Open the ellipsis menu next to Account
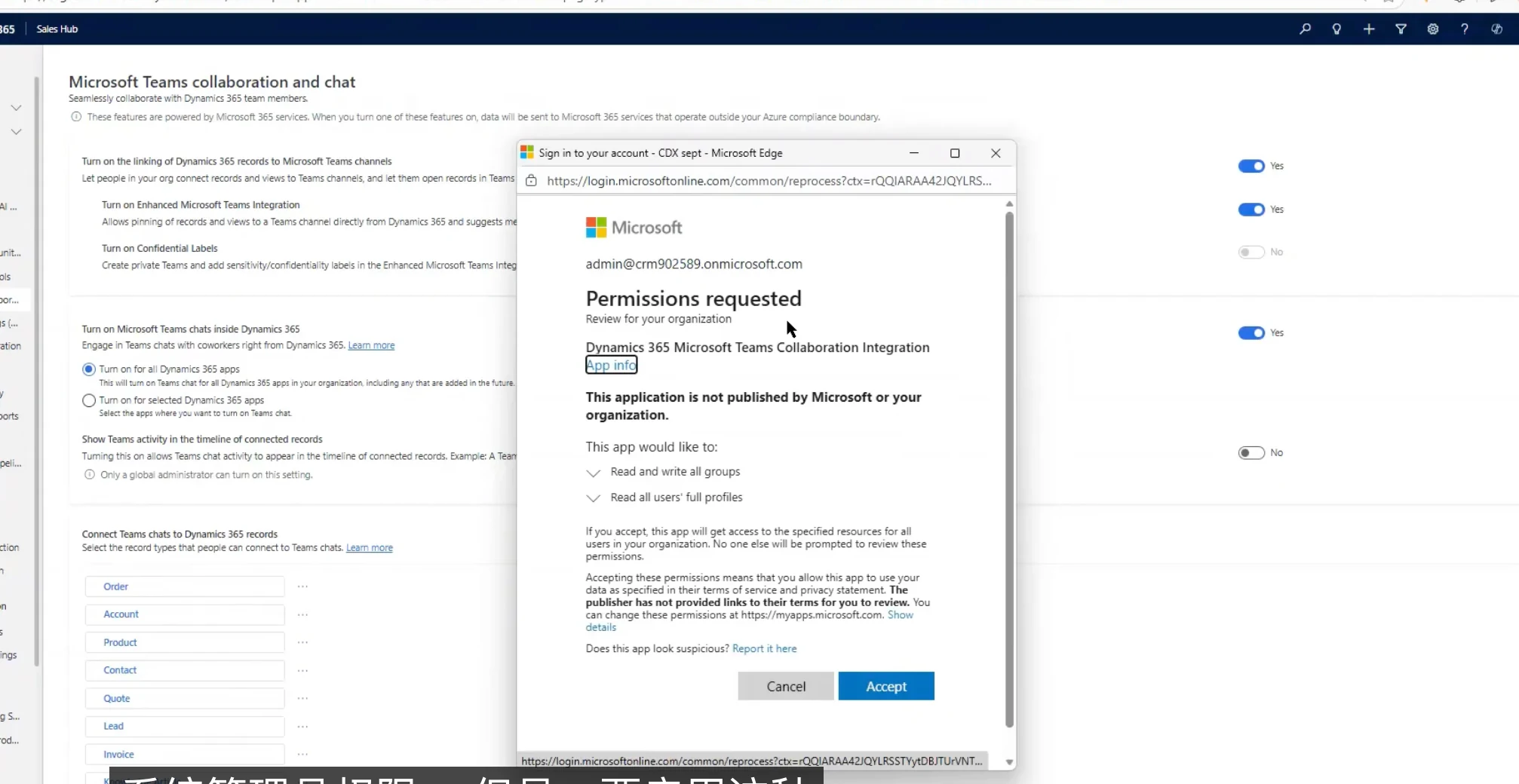Viewport: 1519px width, 784px height. (302, 614)
